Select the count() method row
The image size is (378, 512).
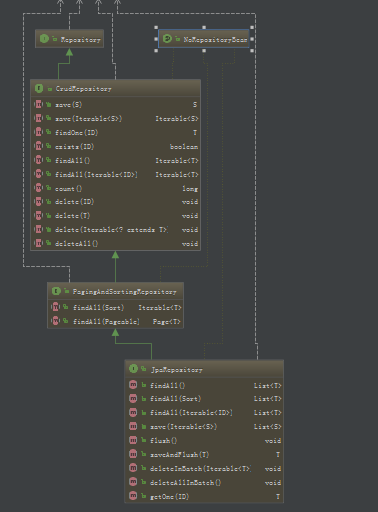(115, 188)
